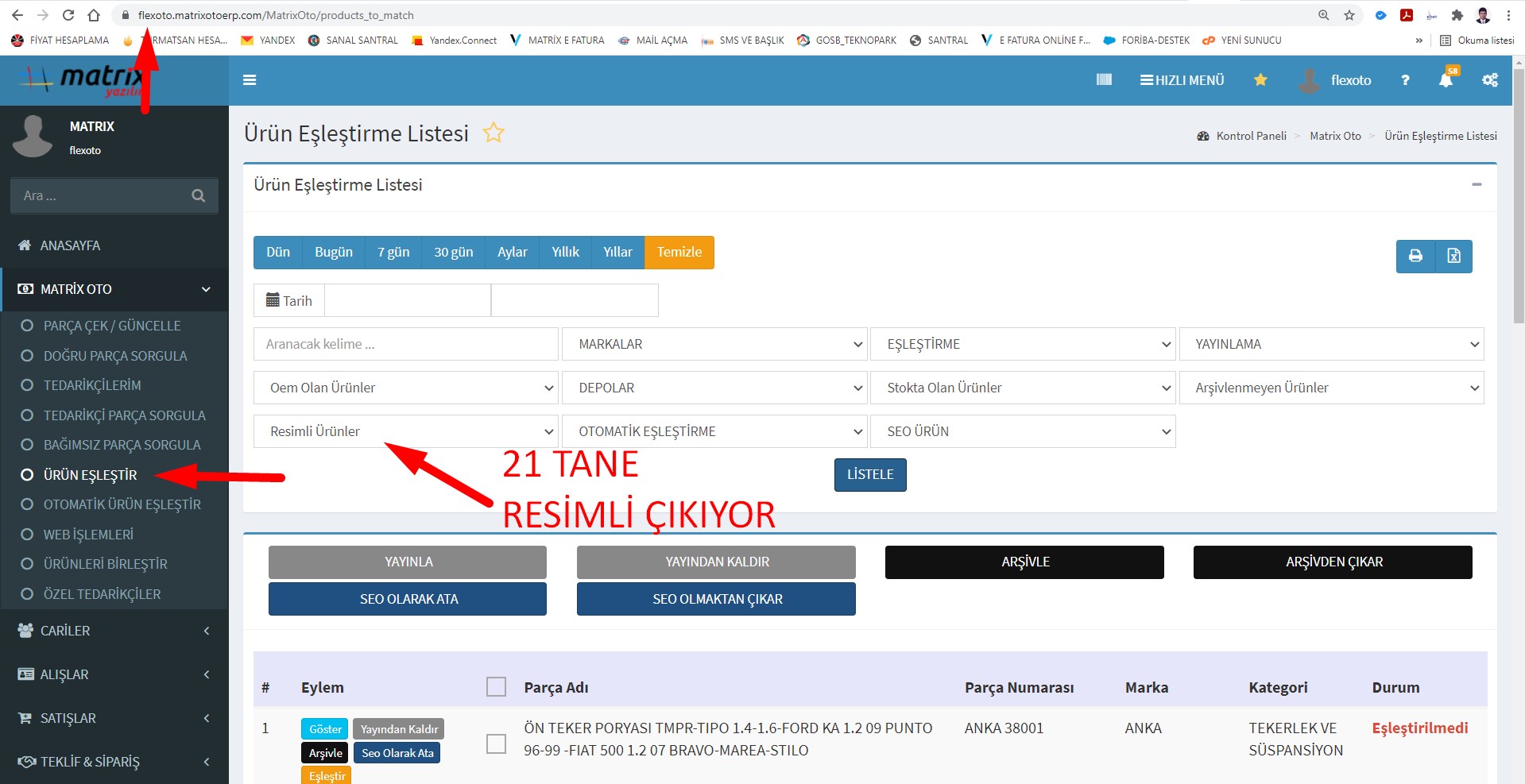Select ÜRÜN EŞLEŞTİR sidebar item
Image resolution: width=1525 pixels, height=784 pixels.
pyautogui.click(x=90, y=475)
